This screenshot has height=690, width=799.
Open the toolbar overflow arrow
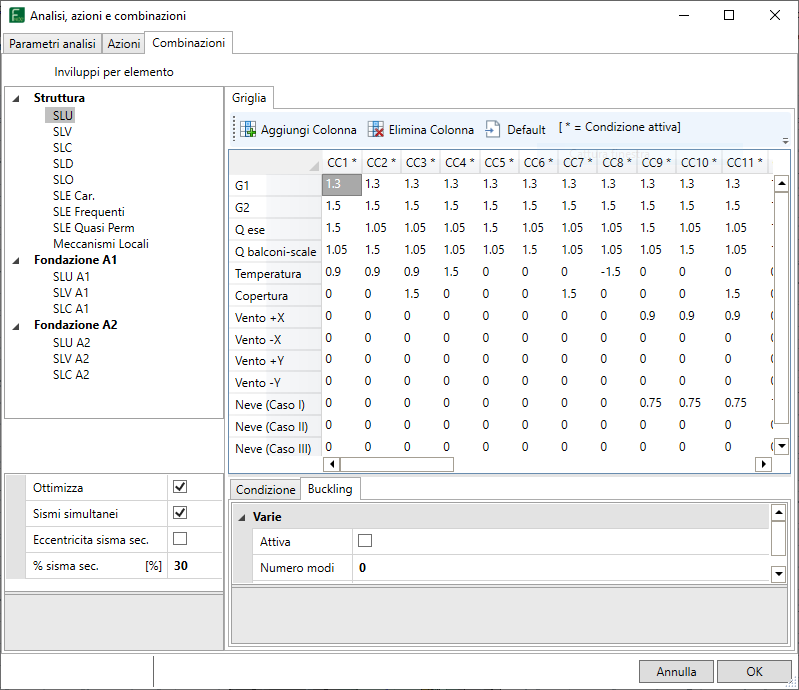click(785, 141)
